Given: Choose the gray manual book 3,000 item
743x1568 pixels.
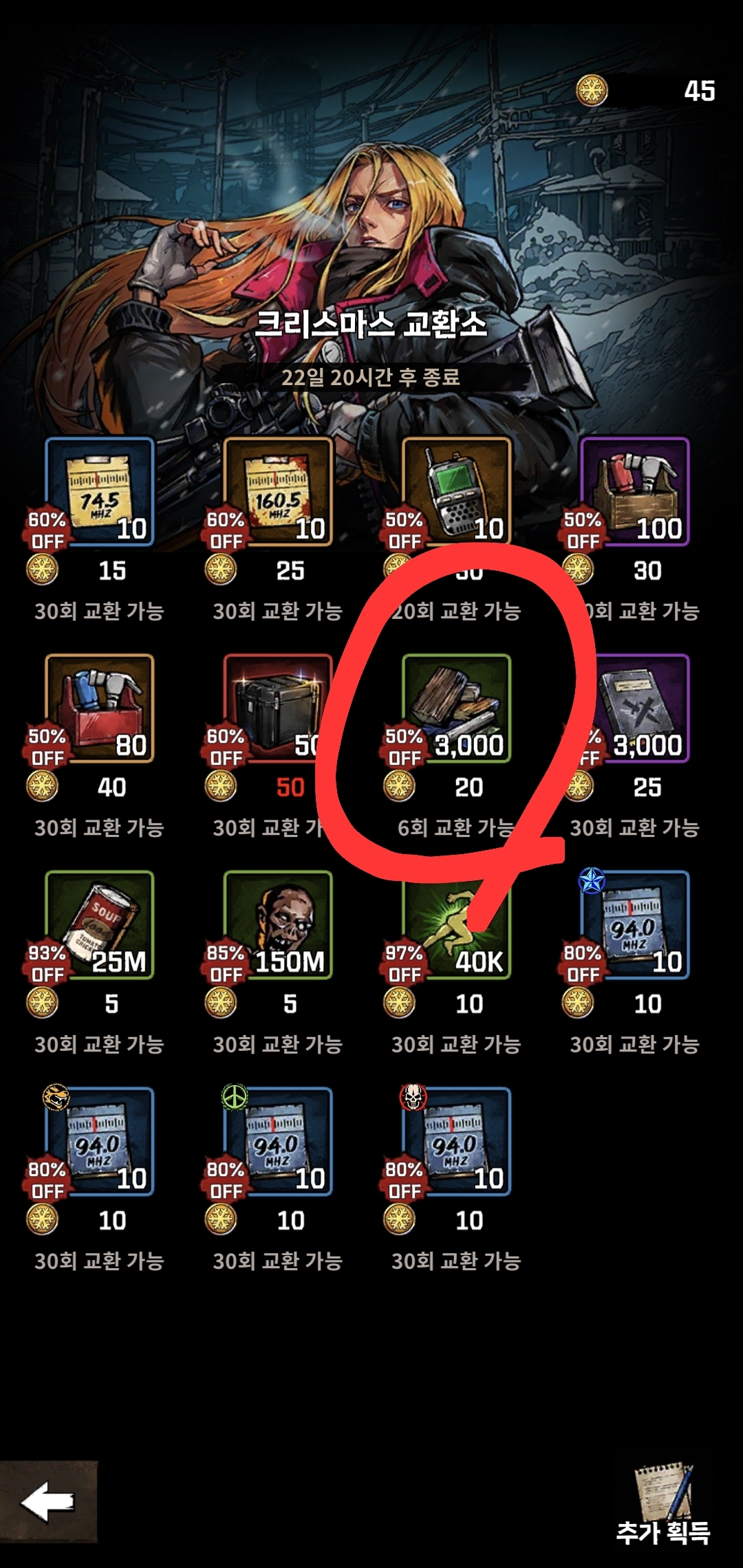Looking at the screenshot, I should pyautogui.click(x=635, y=708).
